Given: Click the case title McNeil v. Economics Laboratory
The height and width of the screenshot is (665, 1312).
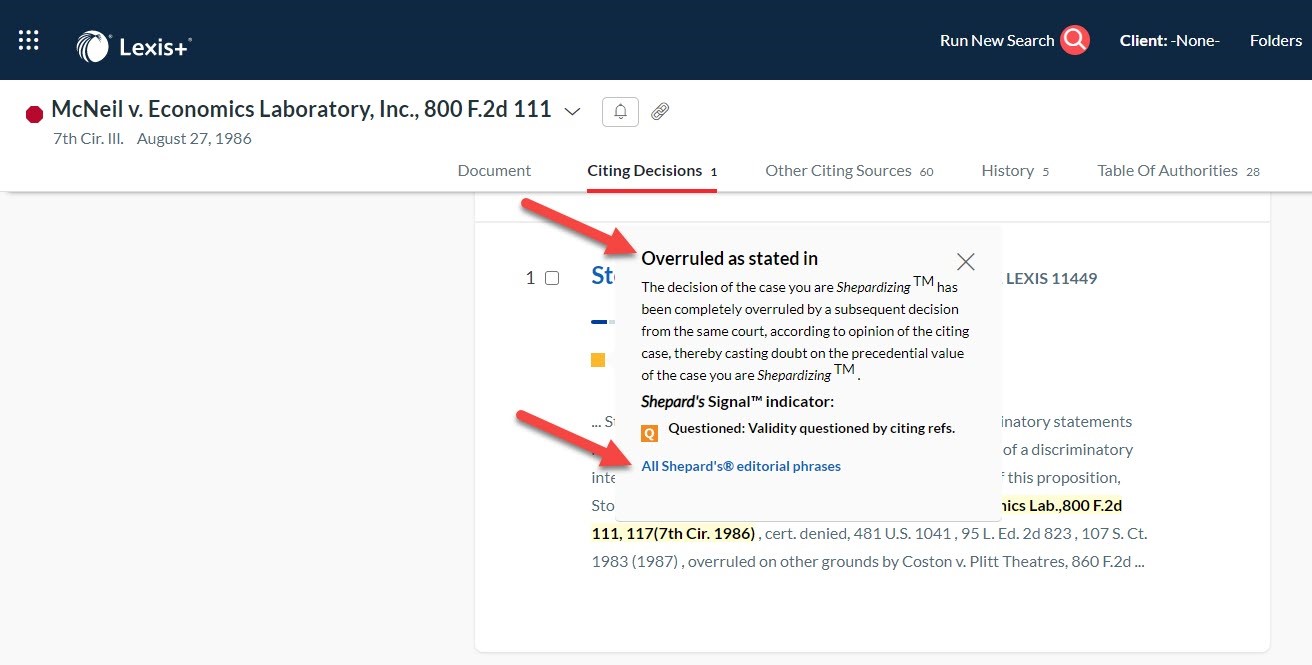Looking at the screenshot, I should (x=301, y=109).
